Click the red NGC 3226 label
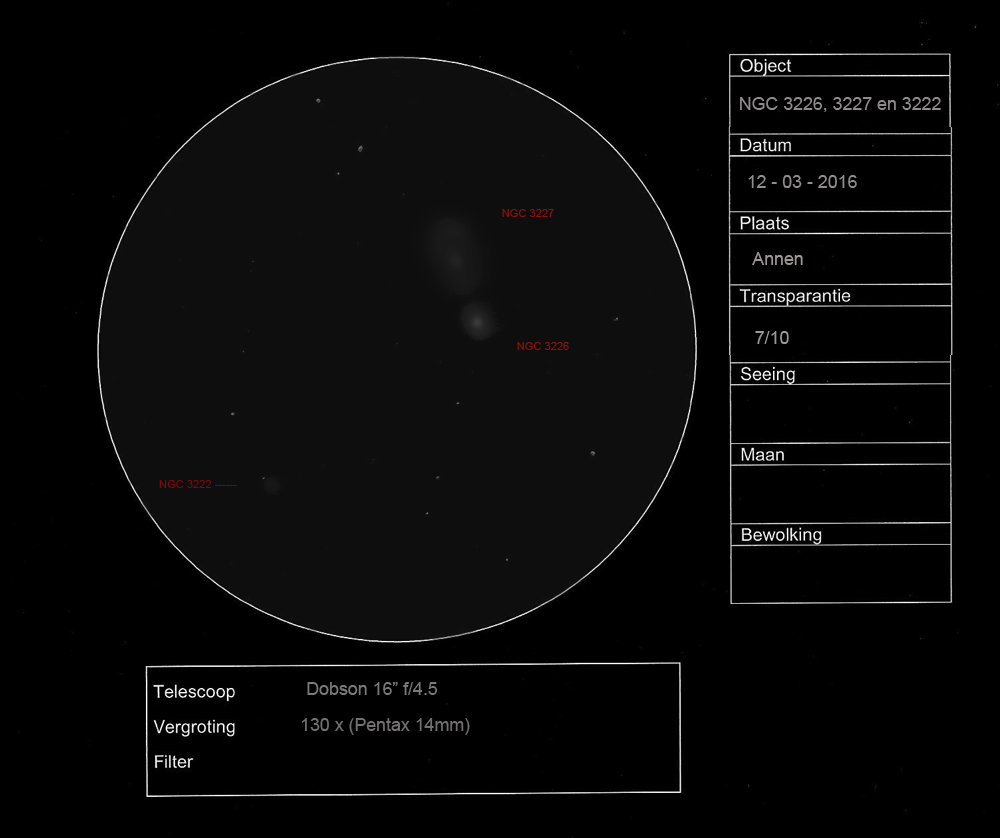1000x838 pixels. pos(543,346)
